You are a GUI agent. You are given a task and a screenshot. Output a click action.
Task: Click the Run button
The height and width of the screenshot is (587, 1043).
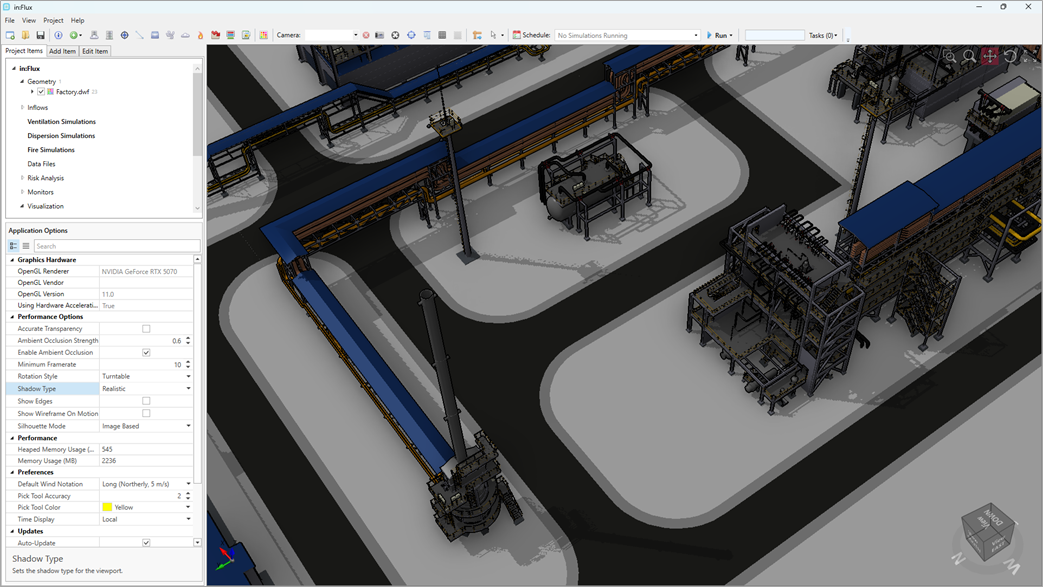(718, 35)
